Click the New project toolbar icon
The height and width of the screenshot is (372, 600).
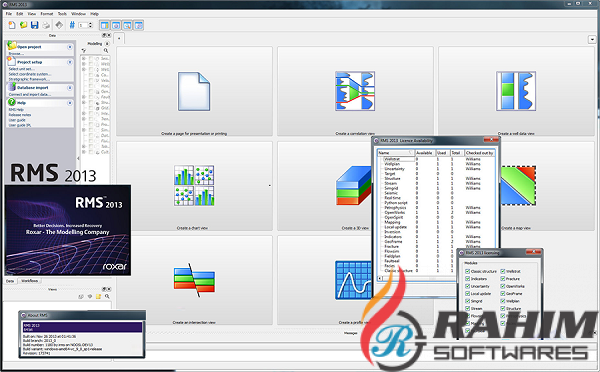click(x=12, y=25)
